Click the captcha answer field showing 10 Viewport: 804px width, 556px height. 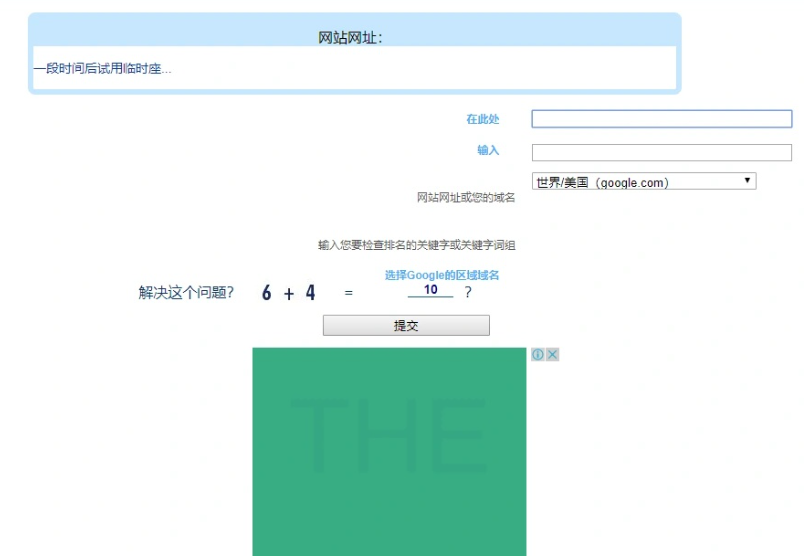click(430, 290)
